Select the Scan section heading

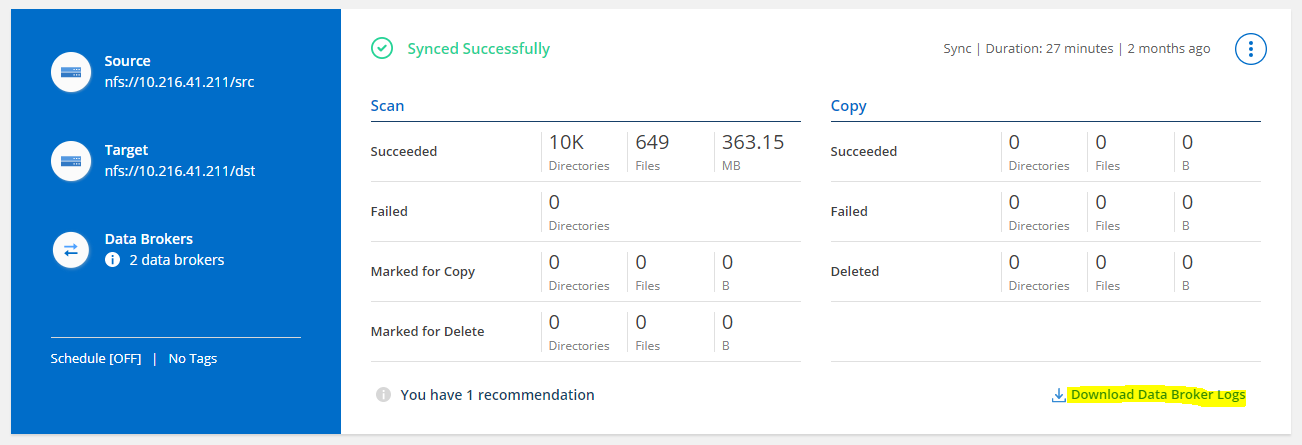coord(387,105)
